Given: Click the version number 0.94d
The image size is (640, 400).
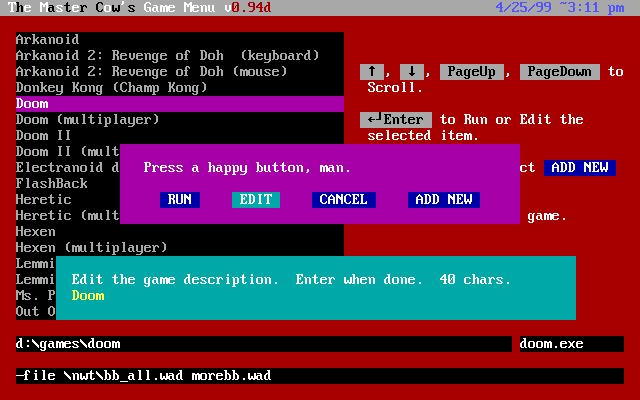Looking at the screenshot, I should pyautogui.click(x=251, y=8).
